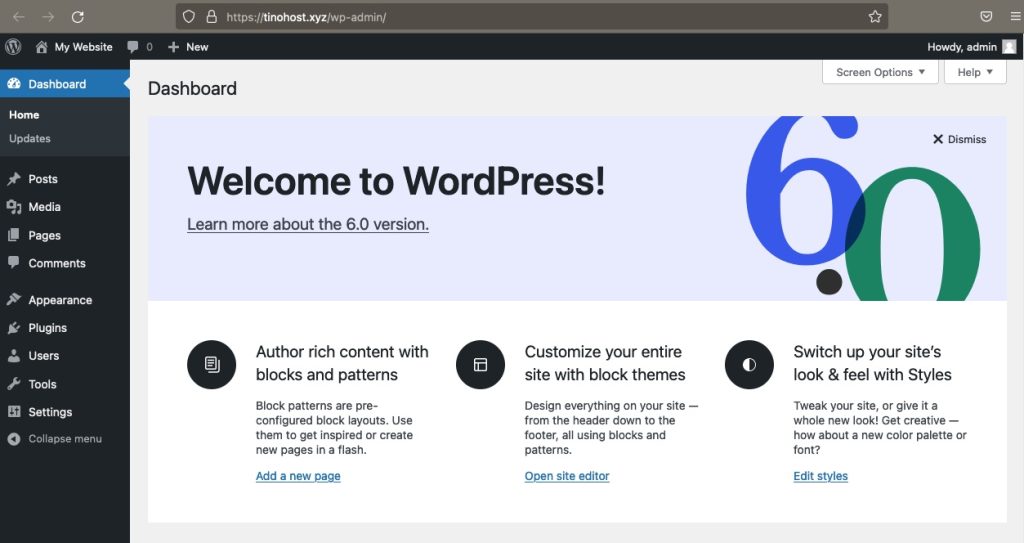This screenshot has height=543, width=1024.
Task: Go back with browser back arrow
Action: [x=18, y=17]
